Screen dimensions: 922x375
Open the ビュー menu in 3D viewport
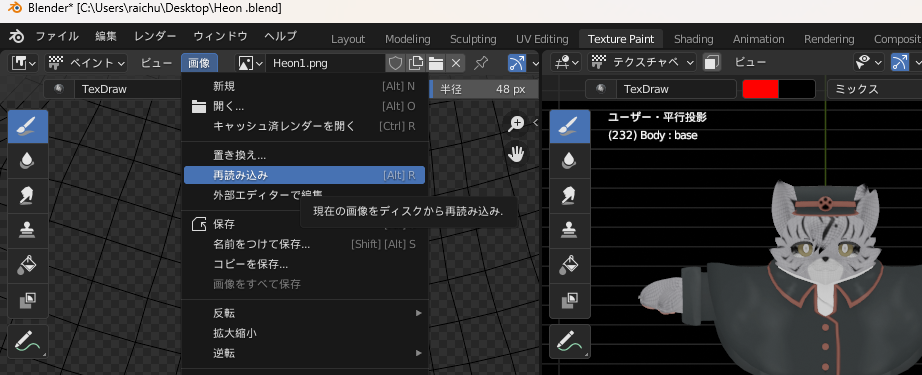point(751,62)
